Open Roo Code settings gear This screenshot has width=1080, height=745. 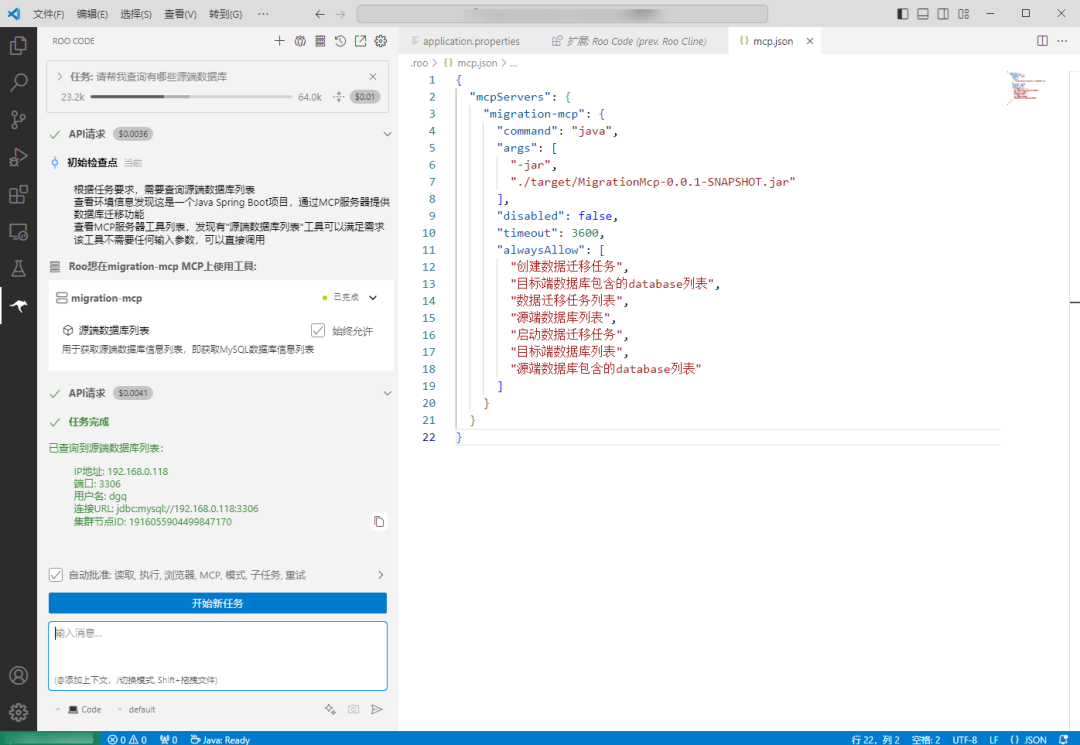(381, 41)
